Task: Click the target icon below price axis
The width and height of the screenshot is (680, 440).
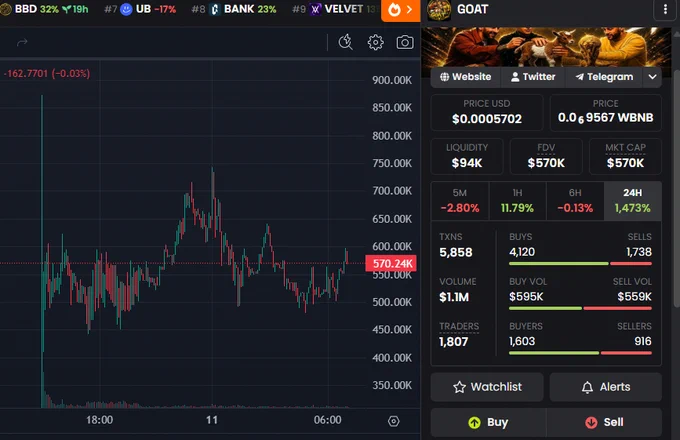Action: pyautogui.click(x=393, y=421)
